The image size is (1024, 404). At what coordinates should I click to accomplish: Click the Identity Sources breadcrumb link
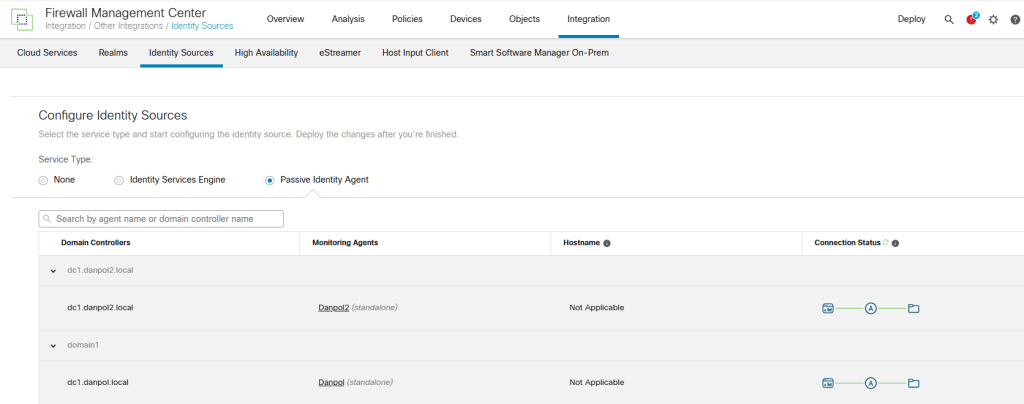[x=202, y=26]
